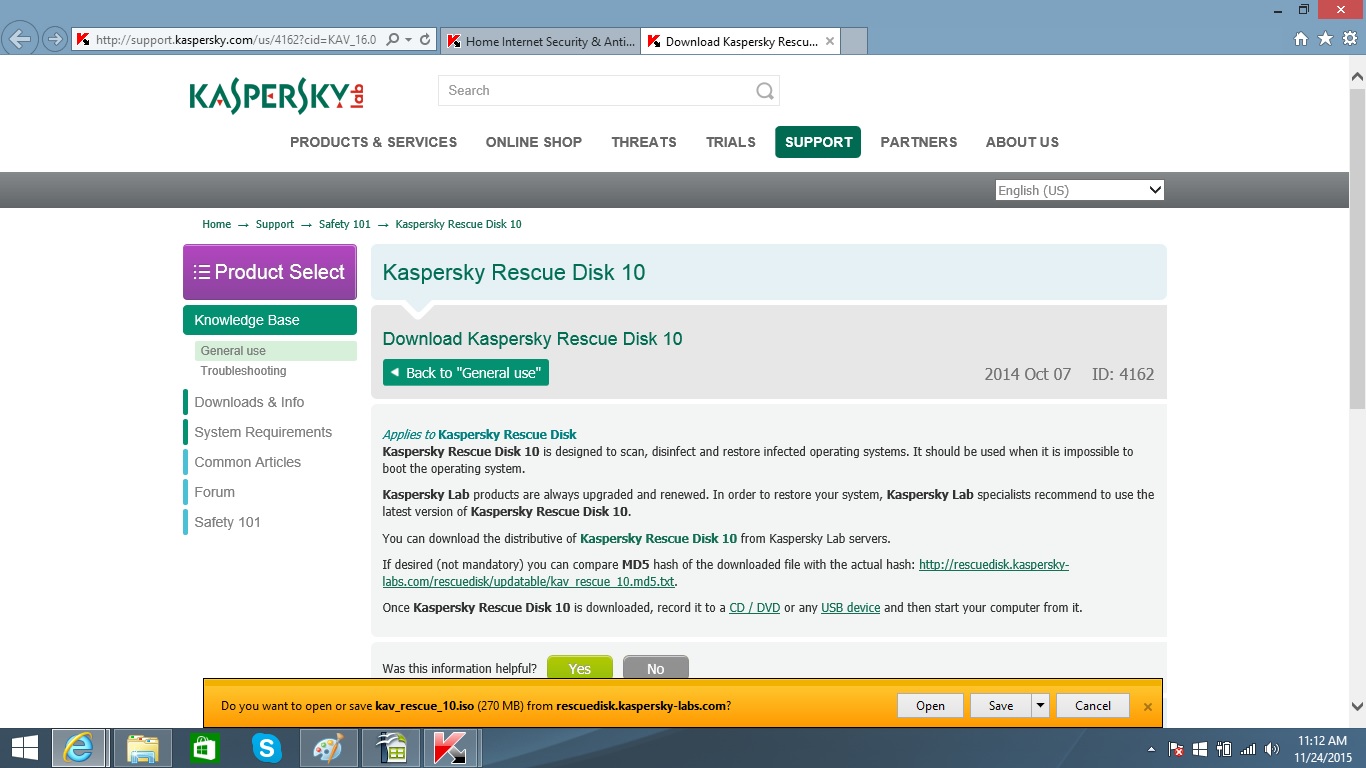Open the spreadsheet app taskbar icon
Viewport: 1366px width, 768px height.
point(390,748)
